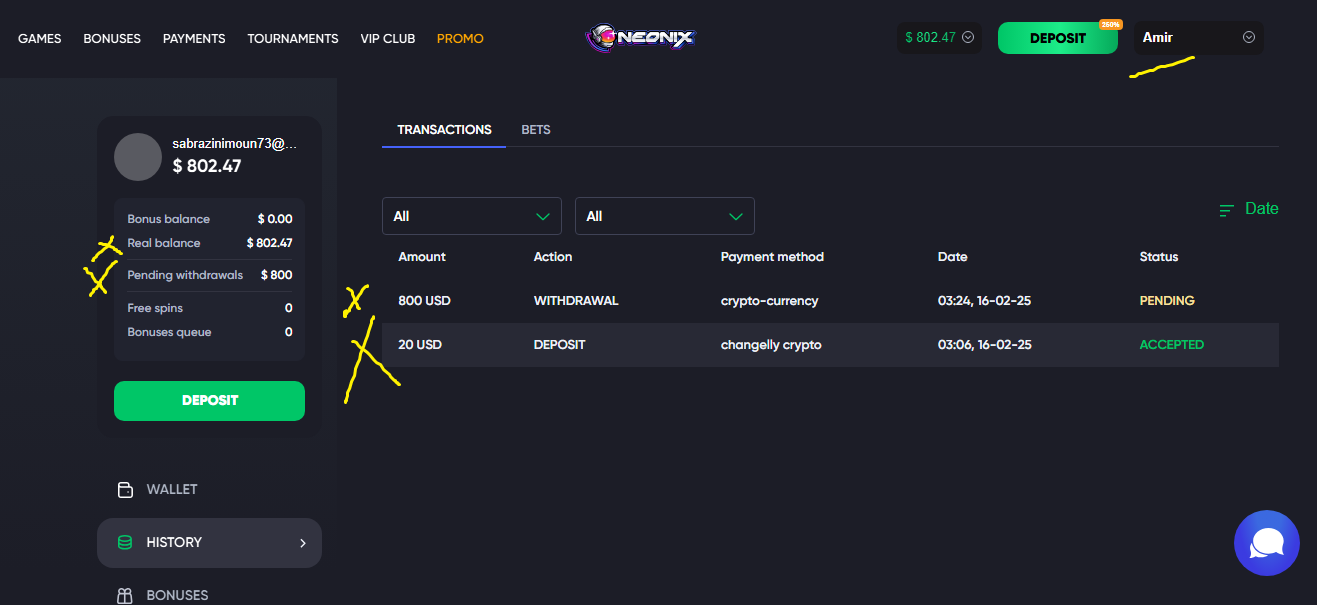Image resolution: width=1317 pixels, height=605 pixels.
Task: Click the Deposit button in header
Action: point(1057,38)
